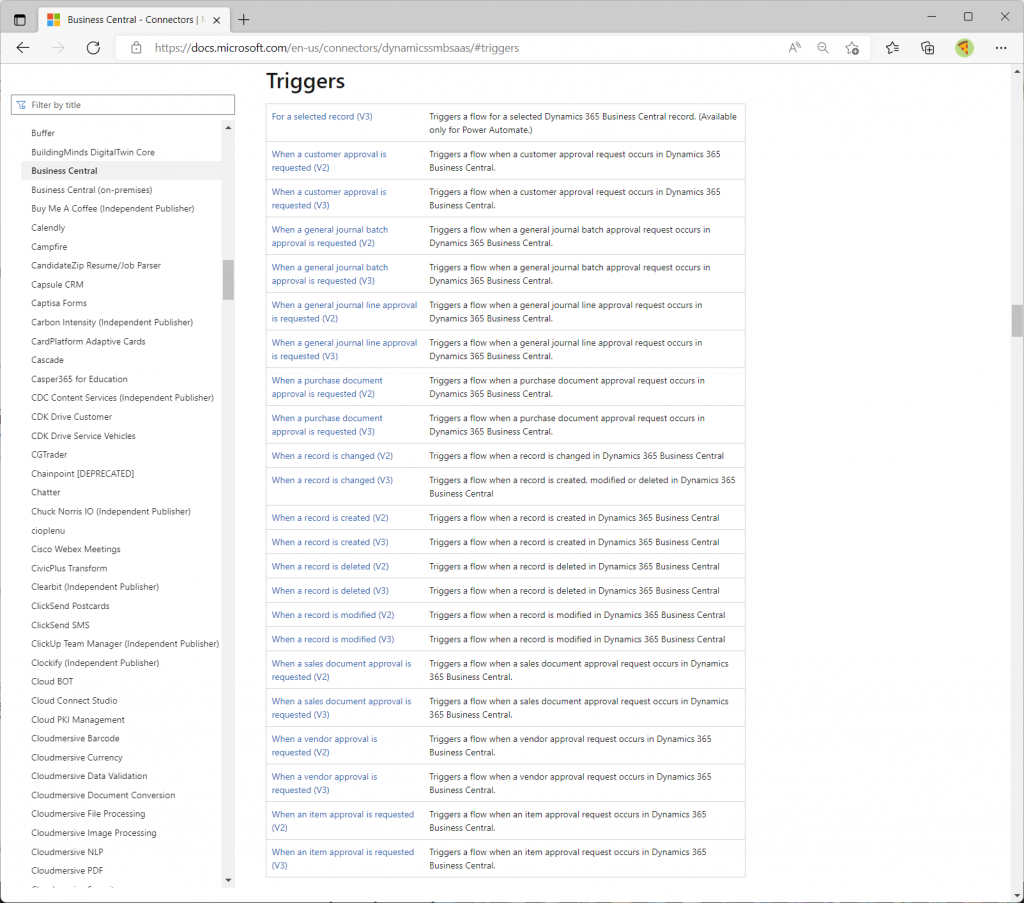
Task: Select Cloudmersive PDF in sidebar
Action: coord(67,871)
